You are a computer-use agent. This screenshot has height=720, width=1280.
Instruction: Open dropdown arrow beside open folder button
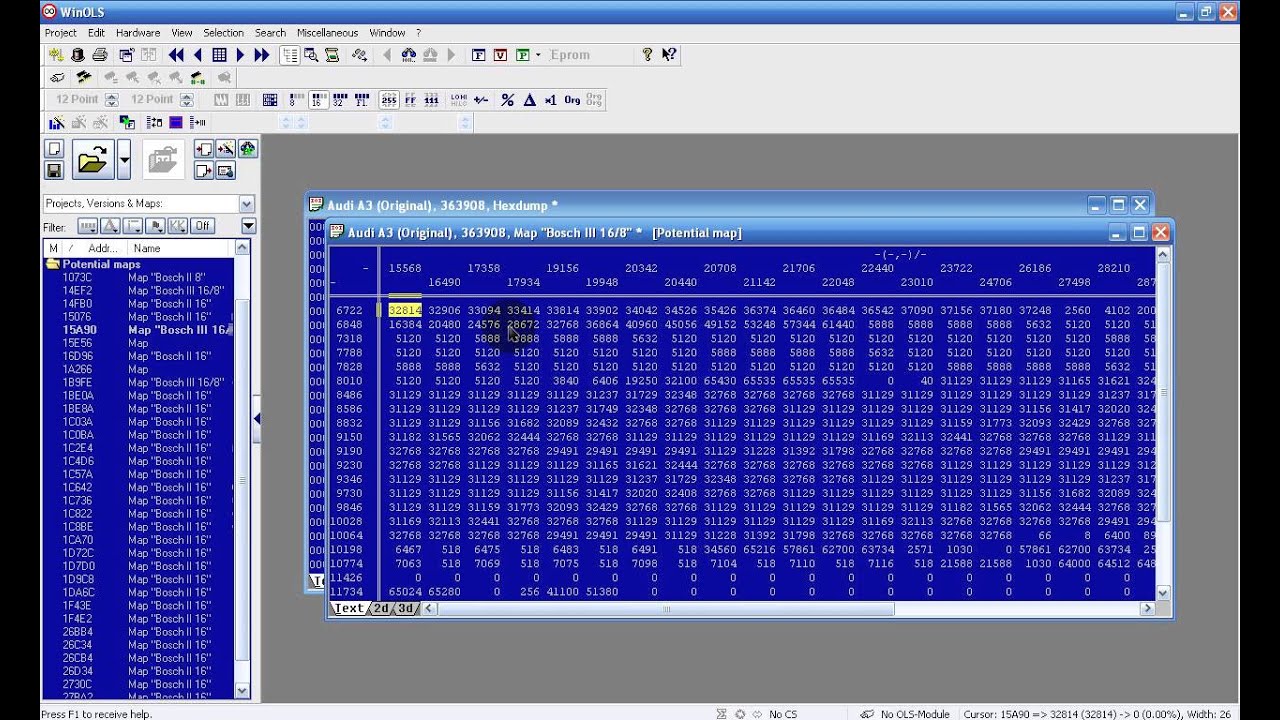124,159
